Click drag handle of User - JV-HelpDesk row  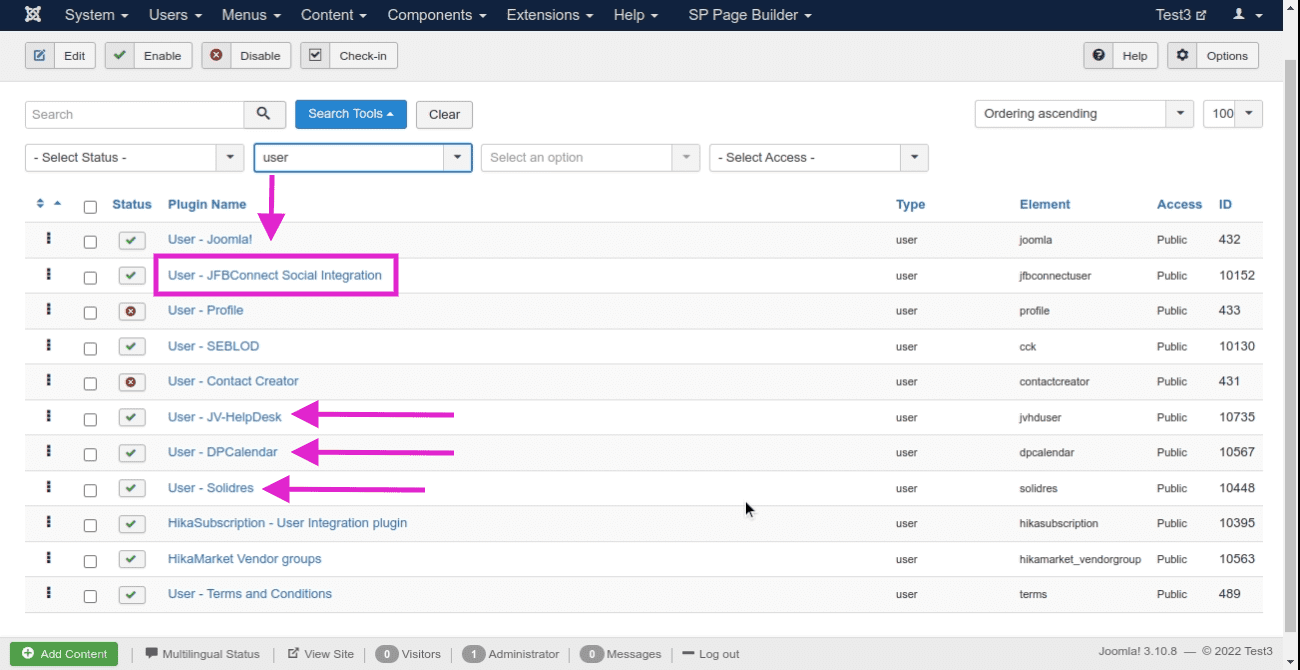point(48,416)
